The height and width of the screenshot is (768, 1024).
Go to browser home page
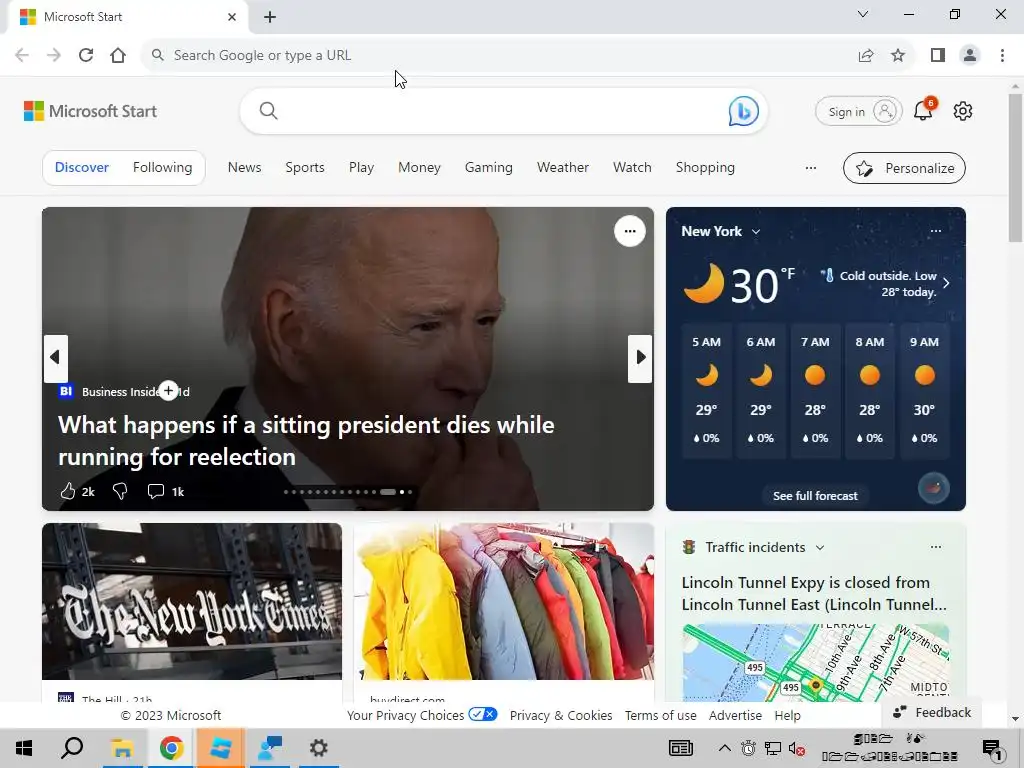[x=118, y=56]
